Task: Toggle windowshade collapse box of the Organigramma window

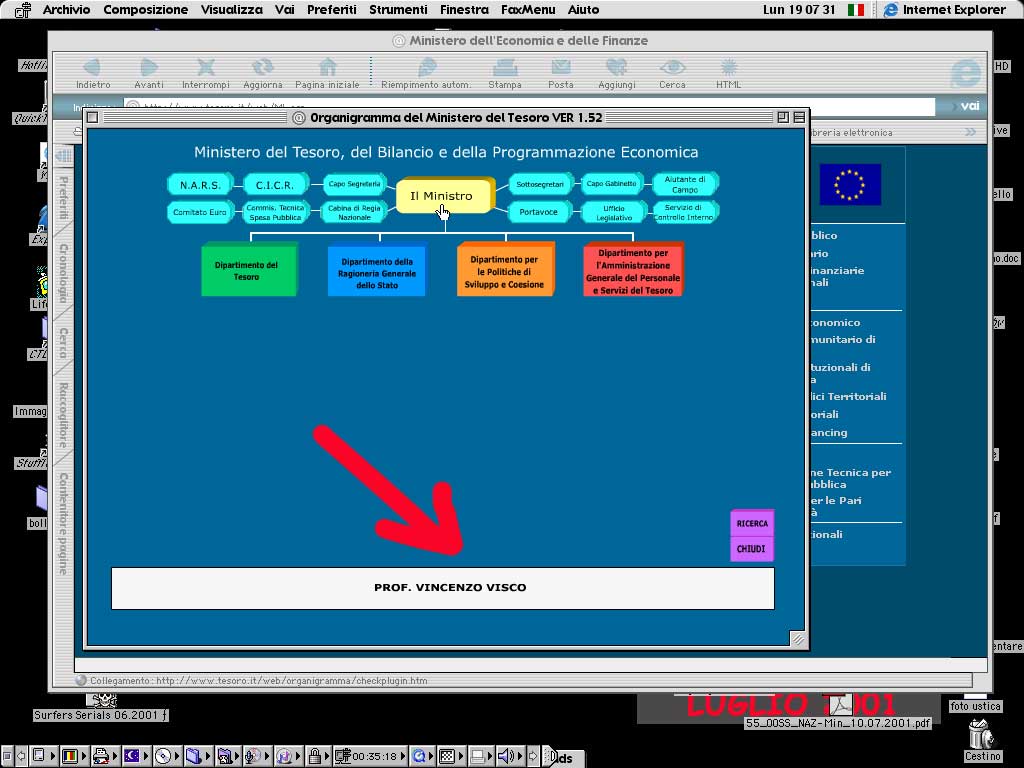Action: 799,117
